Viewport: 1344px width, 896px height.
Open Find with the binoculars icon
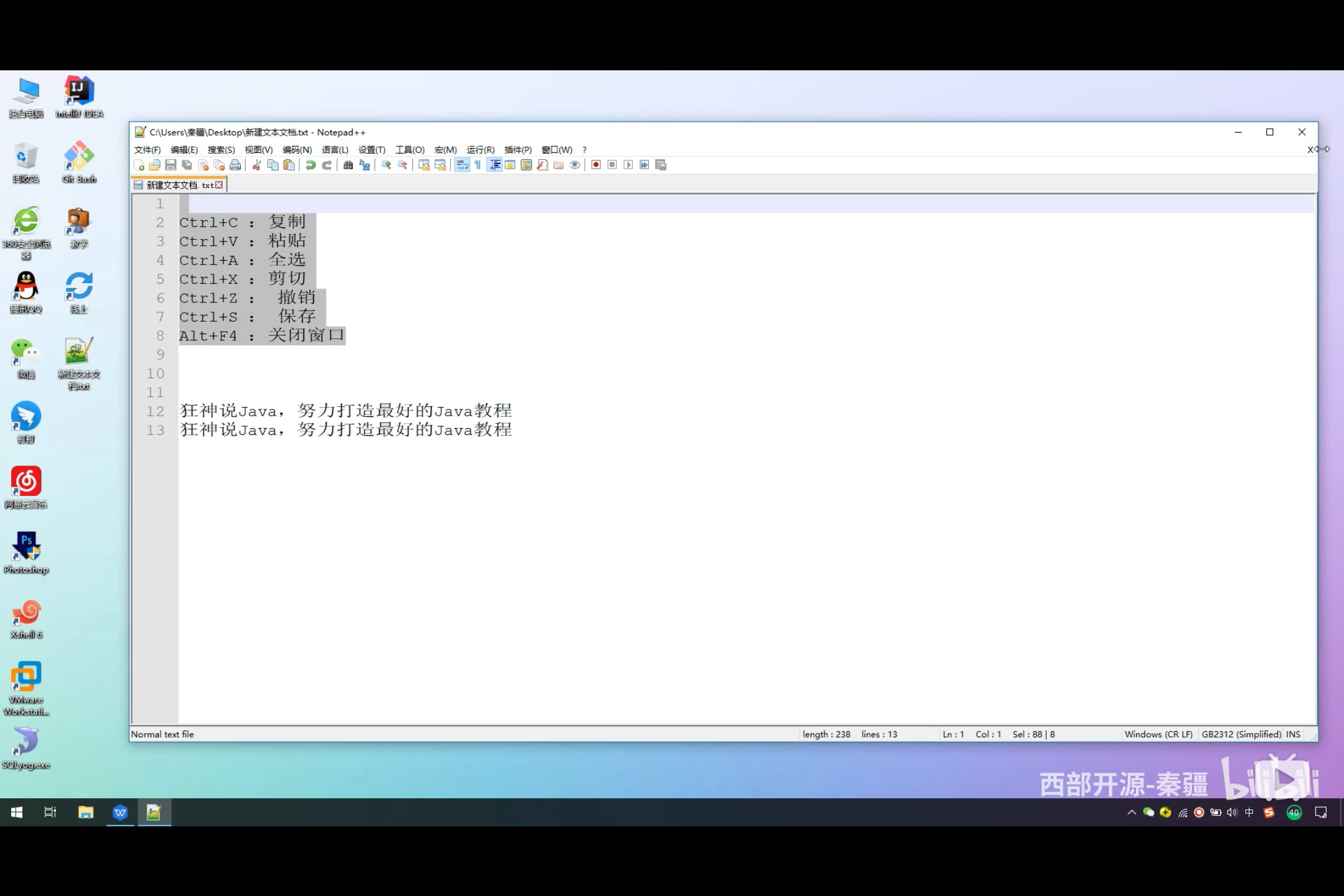pyautogui.click(x=348, y=165)
